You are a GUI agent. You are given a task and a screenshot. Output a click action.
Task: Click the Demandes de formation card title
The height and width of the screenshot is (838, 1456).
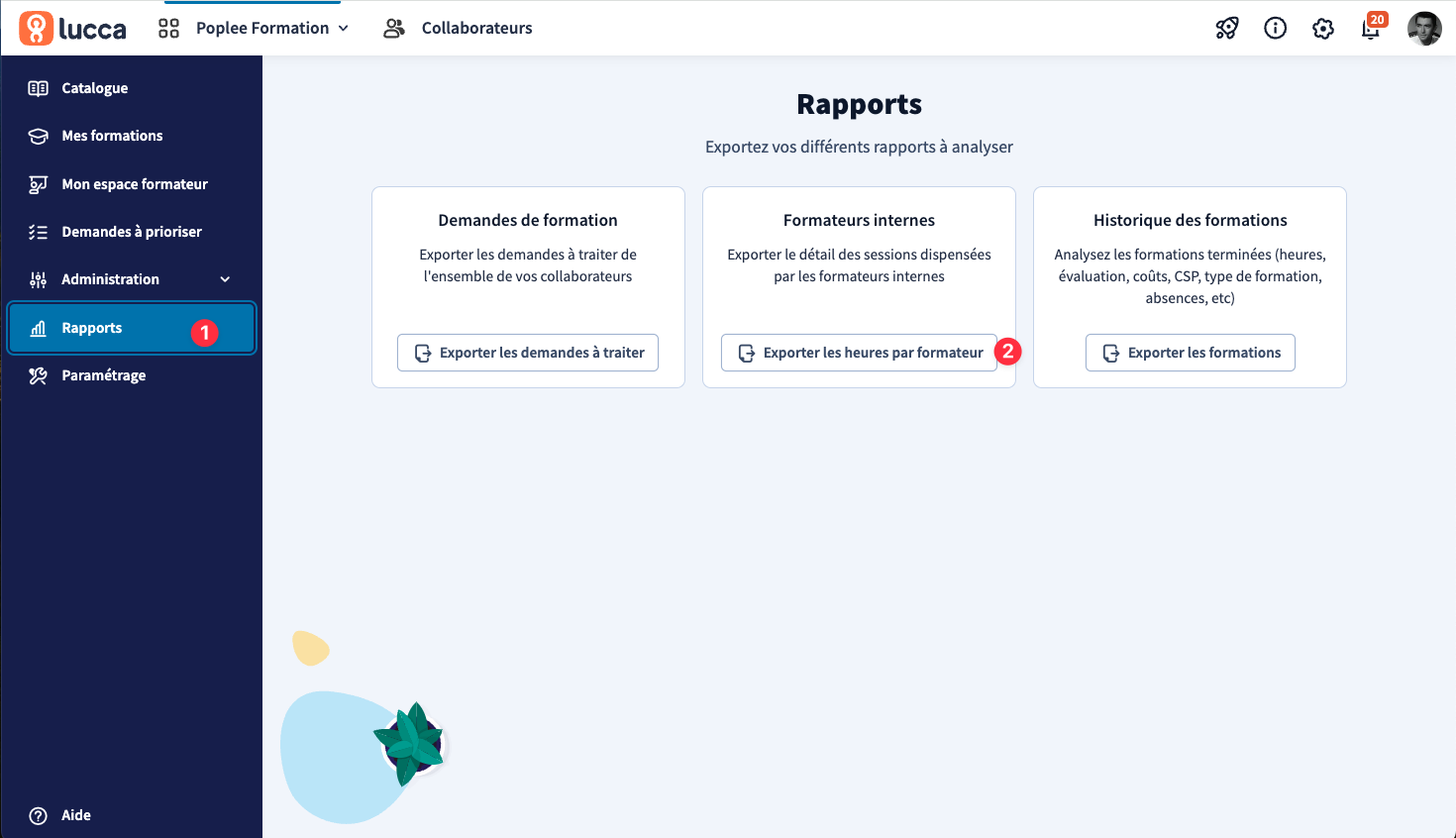[x=528, y=220]
